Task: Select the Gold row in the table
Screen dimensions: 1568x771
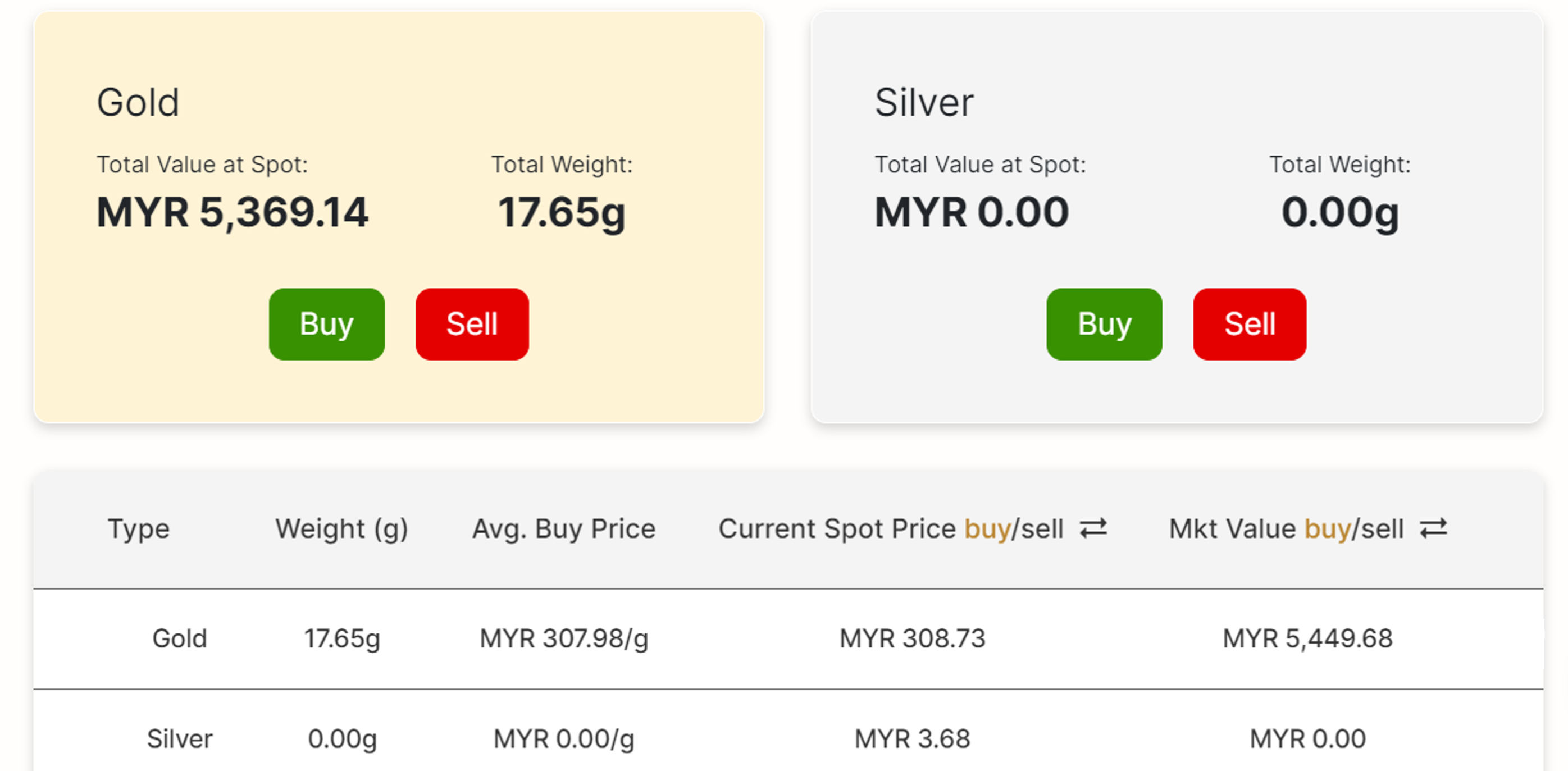Action: click(x=180, y=638)
